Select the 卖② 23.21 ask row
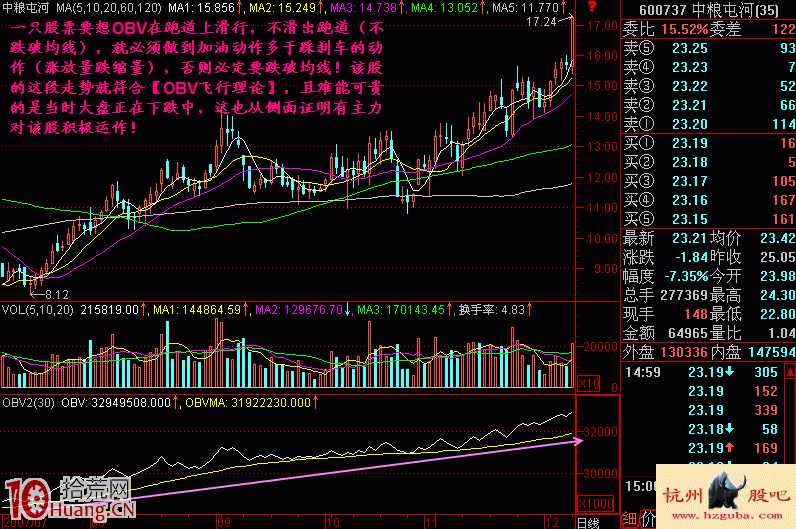 (x=709, y=105)
